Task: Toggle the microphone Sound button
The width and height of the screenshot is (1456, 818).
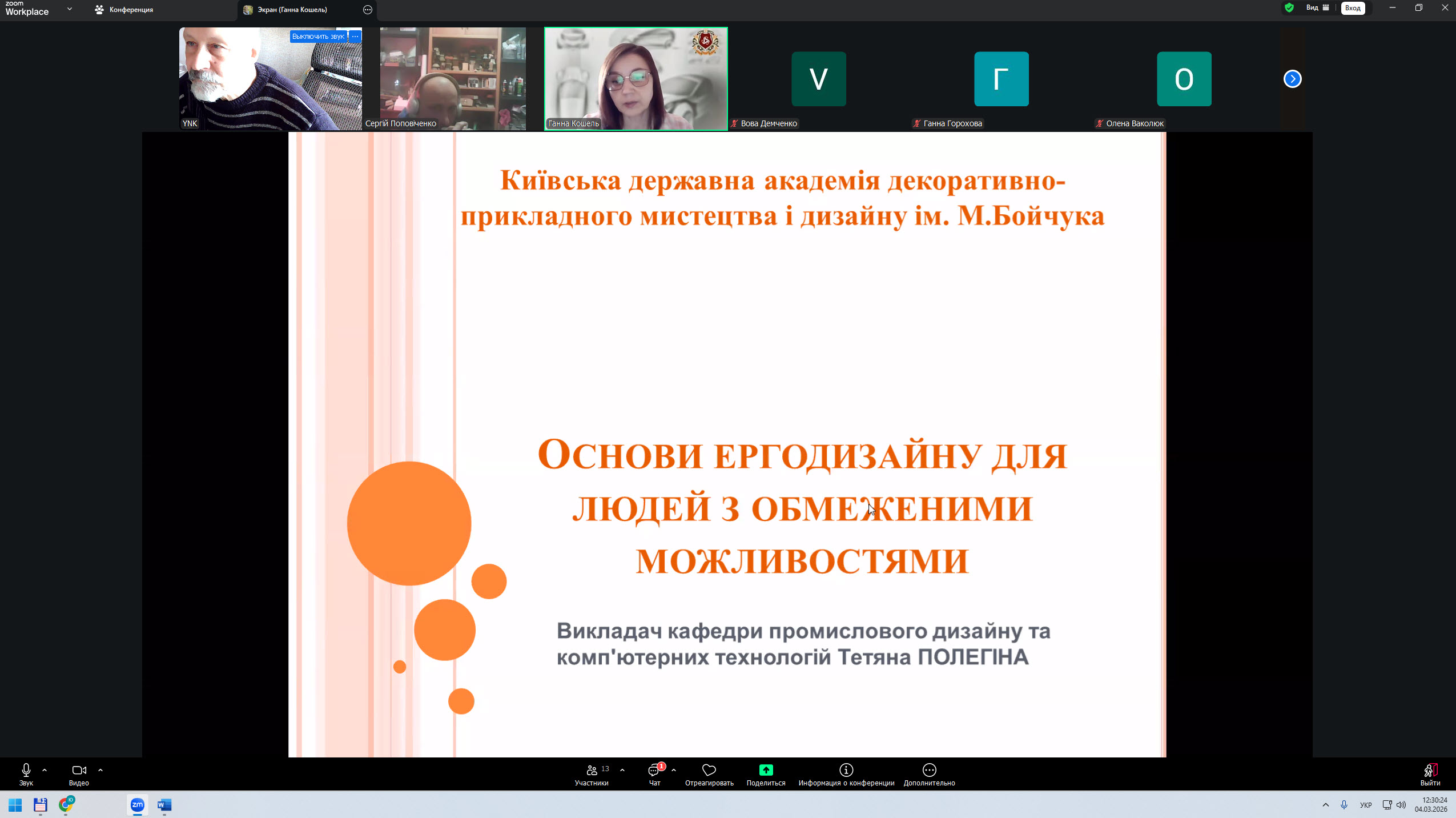Action: coord(26,771)
